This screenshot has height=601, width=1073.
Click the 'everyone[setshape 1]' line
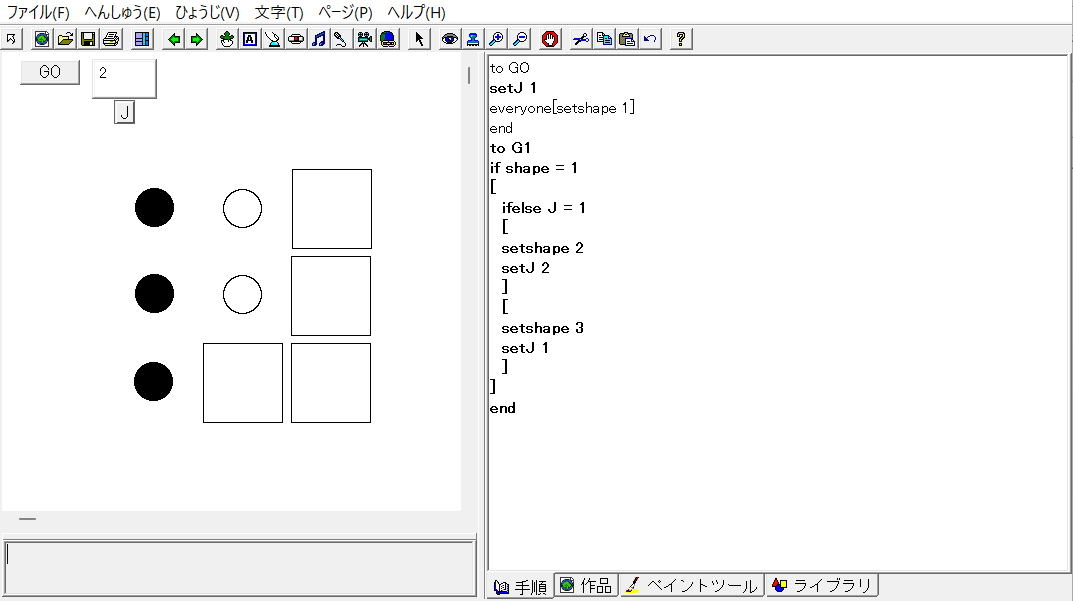pyautogui.click(x=563, y=107)
